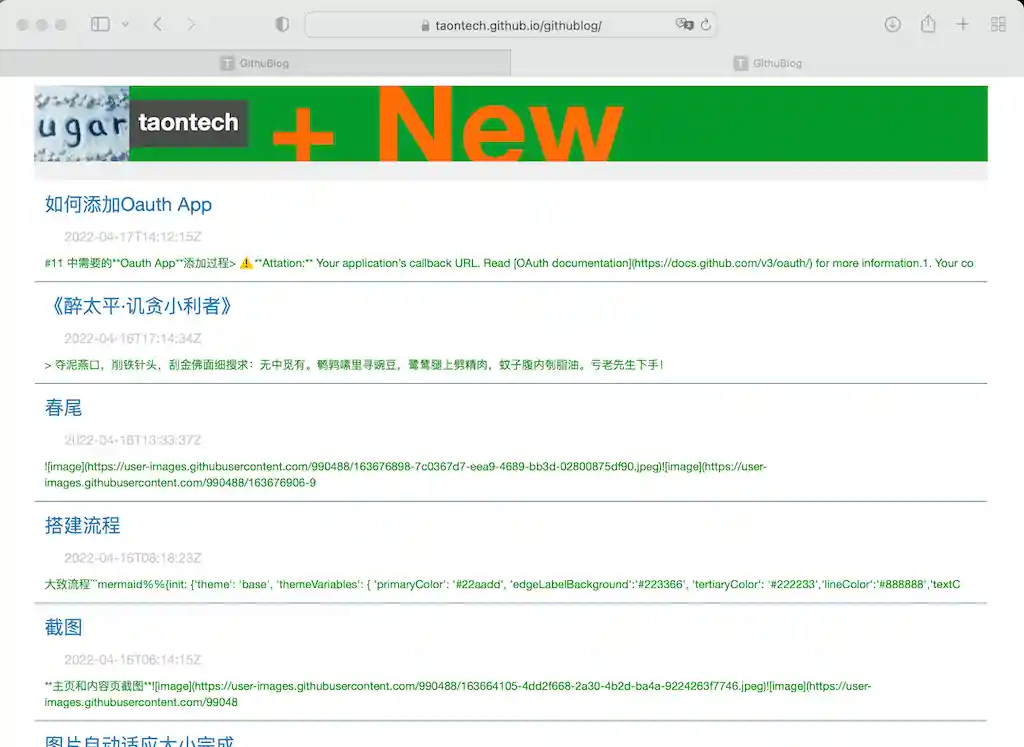
Task: Click the 春尾 excerpt with image URLs
Action: [x=406, y=475]
